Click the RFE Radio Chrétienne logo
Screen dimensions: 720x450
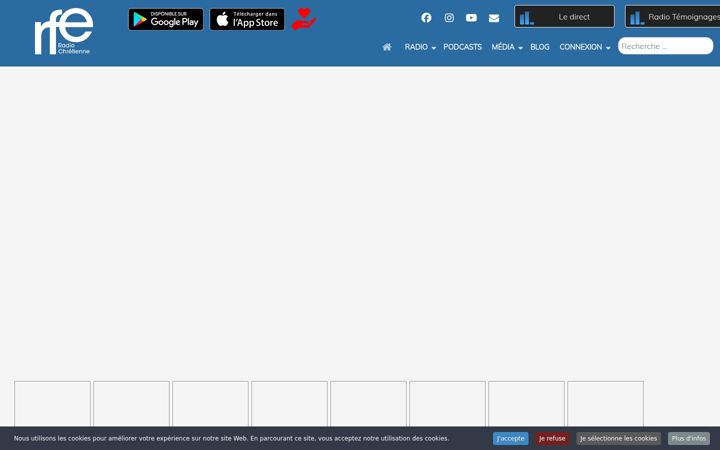pos(64,31)
